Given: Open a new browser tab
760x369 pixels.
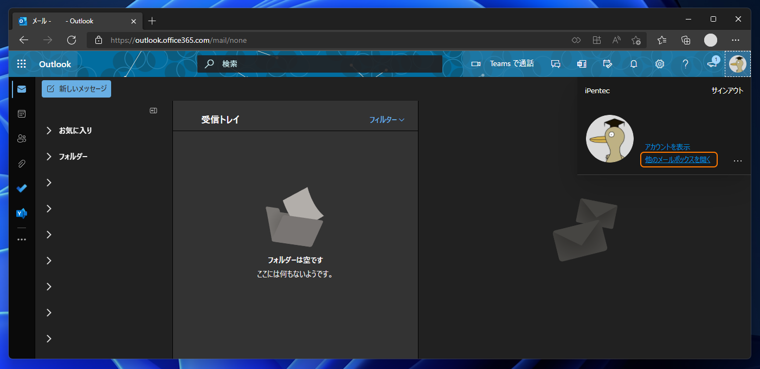Looking at the screenshot, I should click(152, 21).
